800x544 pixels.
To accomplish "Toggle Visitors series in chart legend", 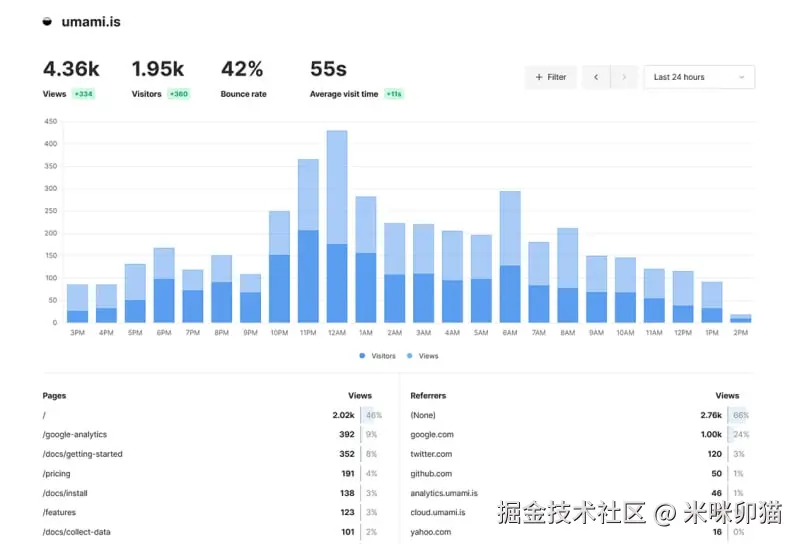I will click(x=378, y=356).
